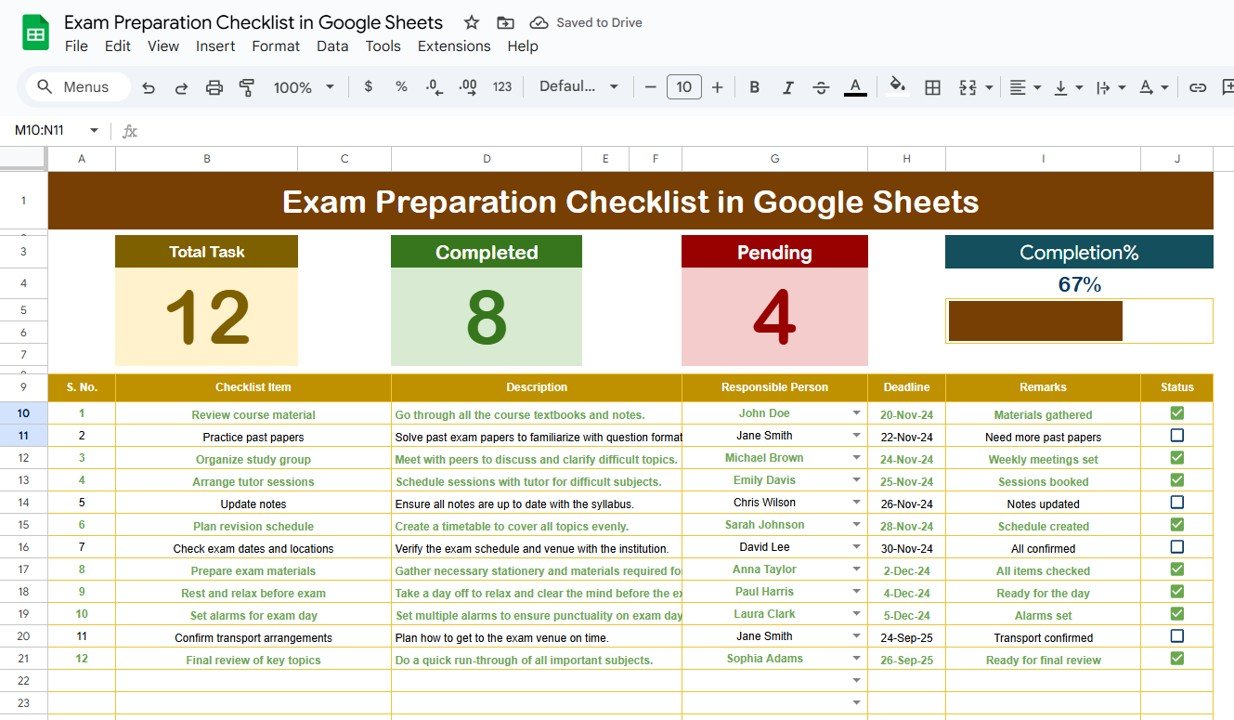Decrease decimal places
The image size is (1234, 720).
pyautogui.click(x=434, y=87)
